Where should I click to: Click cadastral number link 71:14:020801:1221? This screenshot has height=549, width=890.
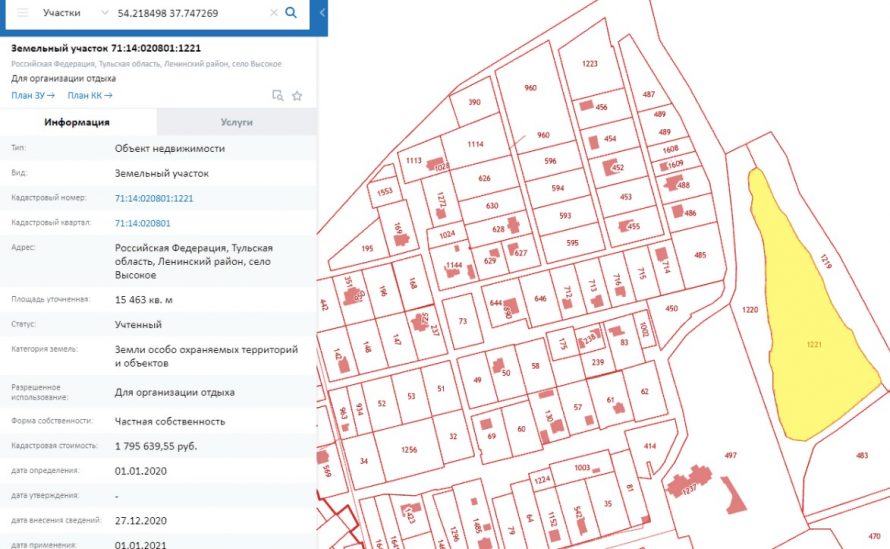[x=154, y=198]
